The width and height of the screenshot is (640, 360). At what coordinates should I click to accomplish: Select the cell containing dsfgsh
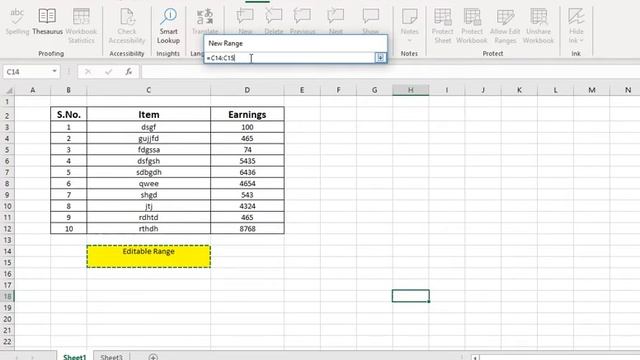(149, 161)
